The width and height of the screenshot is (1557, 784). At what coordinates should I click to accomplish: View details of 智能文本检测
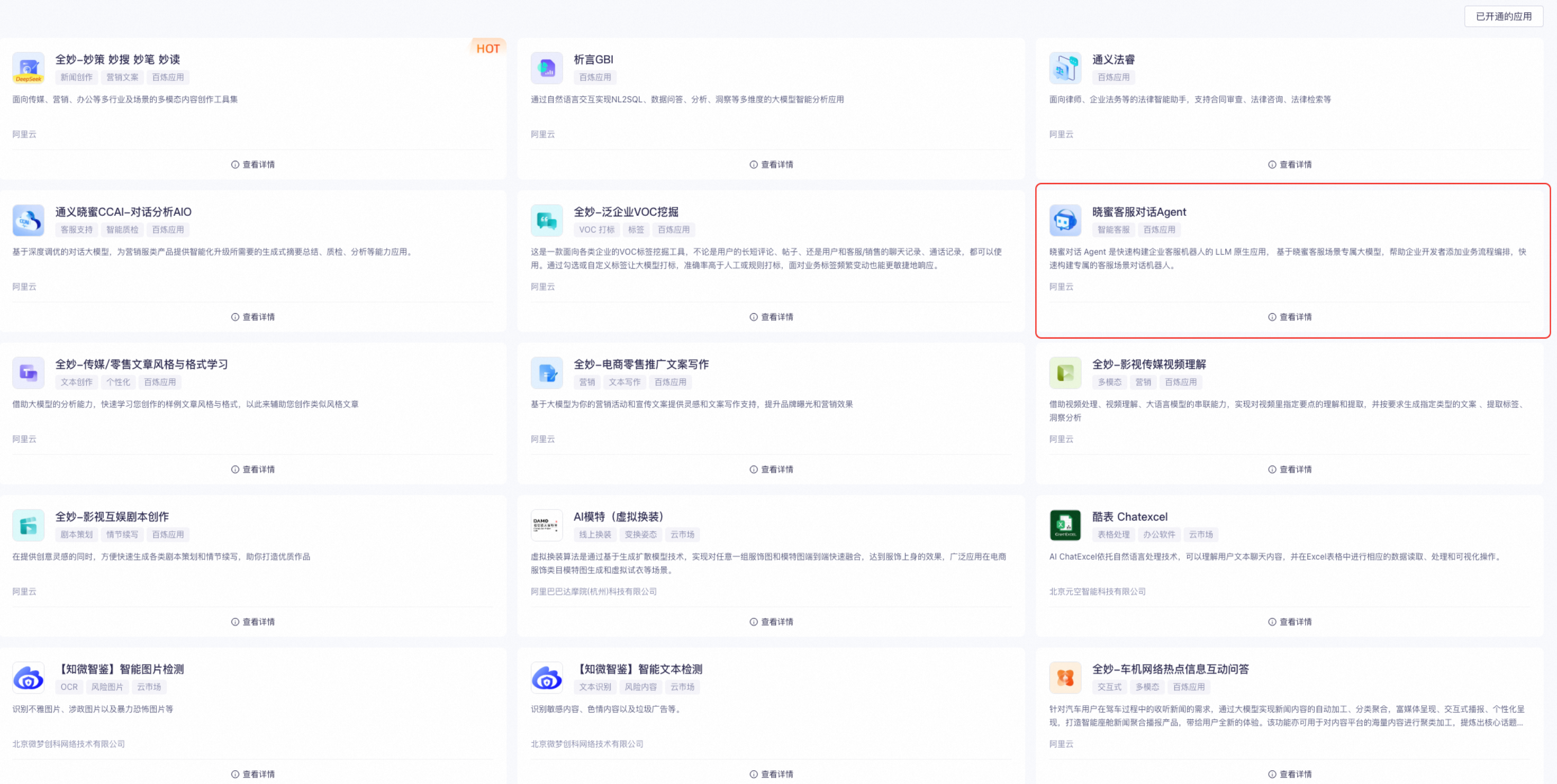click(771, 774)
